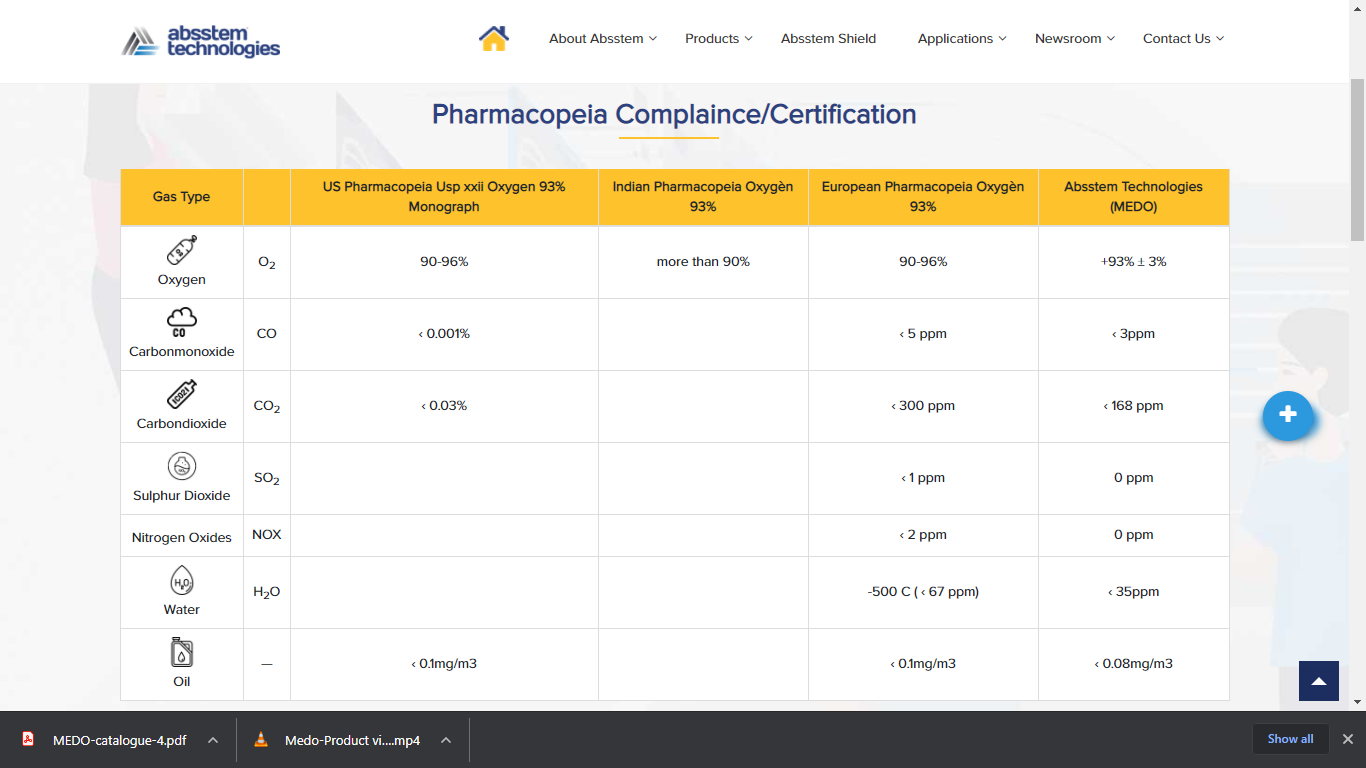Click the Absstem Technologies logo
Image resolution: width=1366 pixels, height=768 pixels.
point(201,42)
